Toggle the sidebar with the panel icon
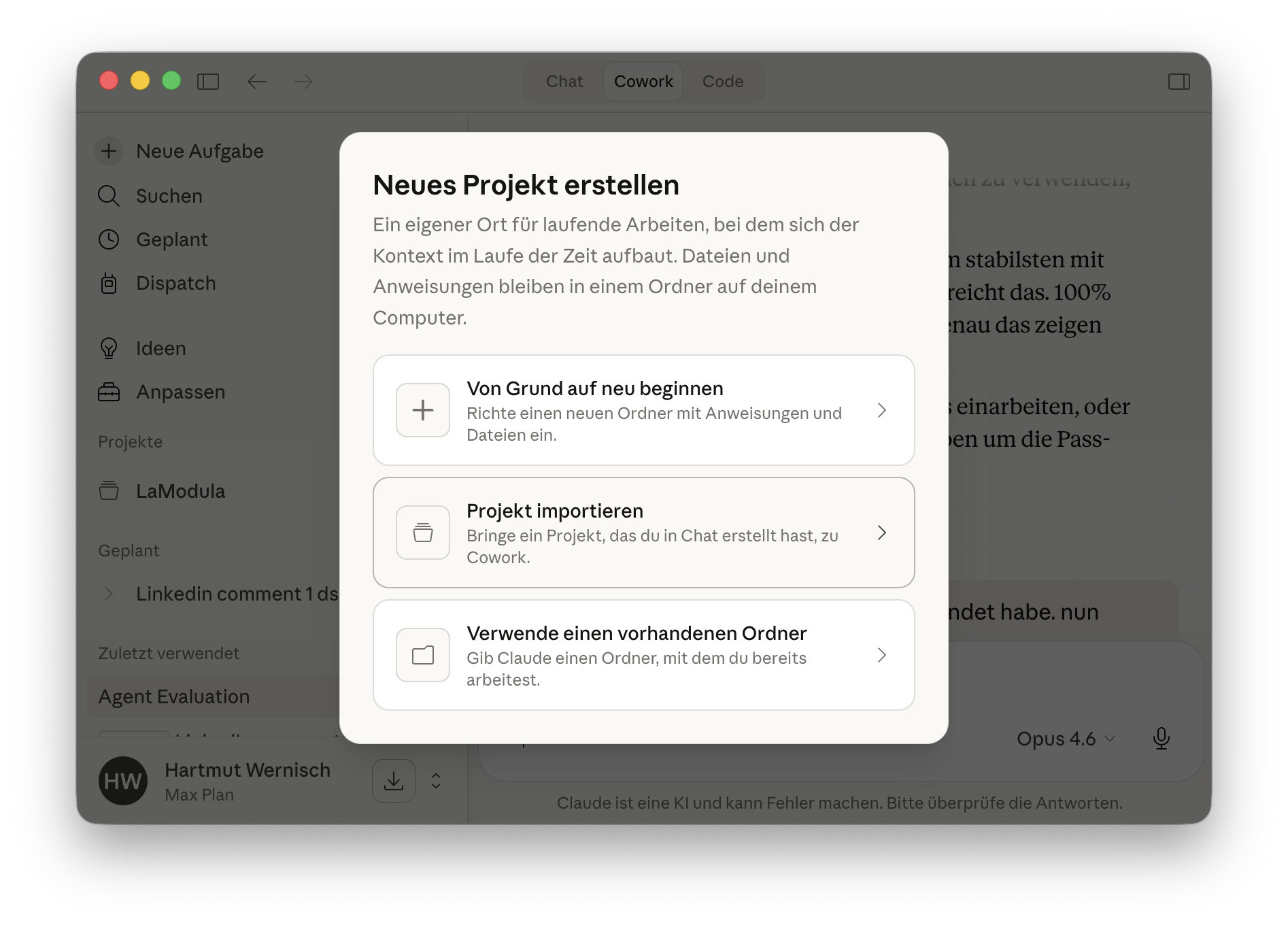The image size is (1288, 925). pos(209,82)
